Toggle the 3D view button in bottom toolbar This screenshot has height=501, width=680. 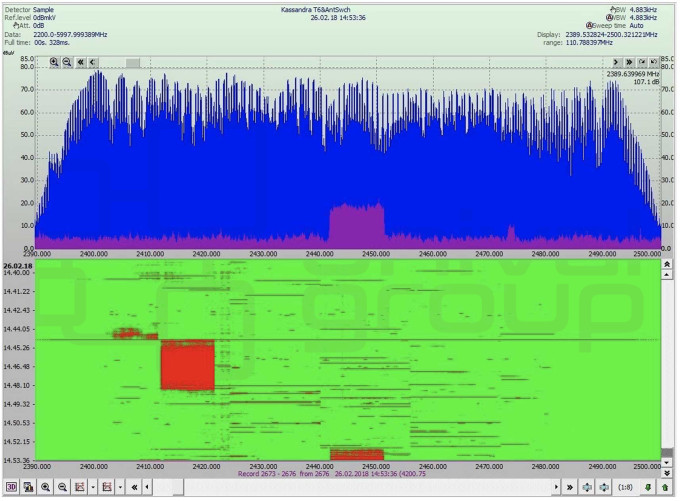(11, 487)
